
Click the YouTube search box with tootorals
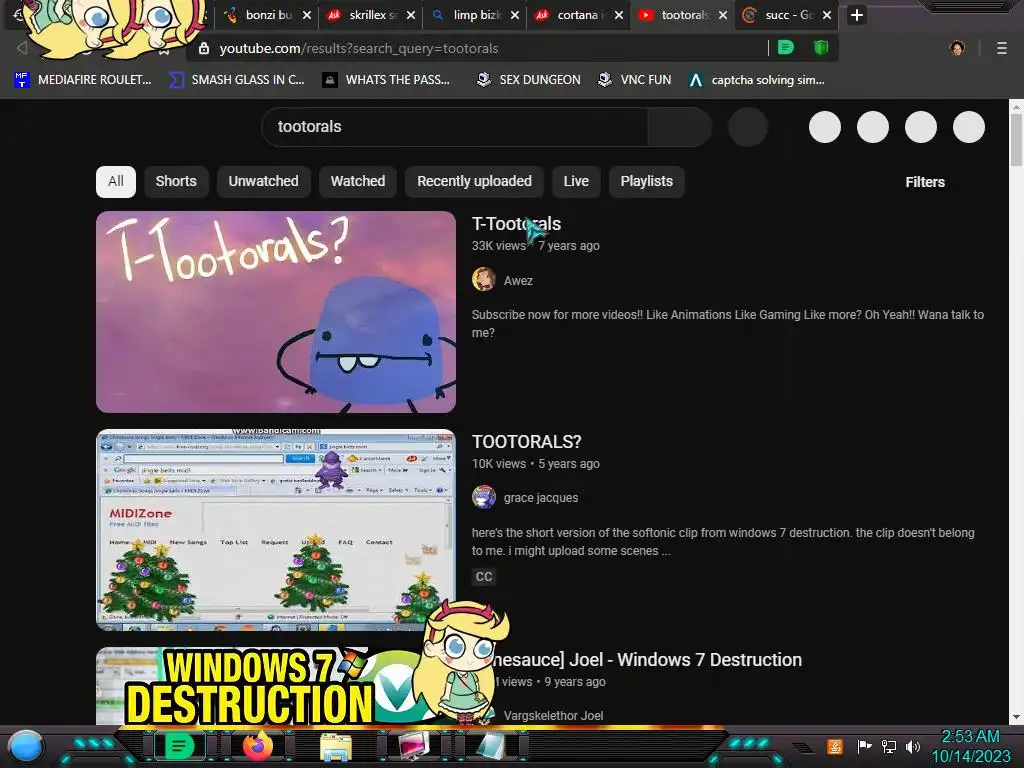tap(455, 127)
